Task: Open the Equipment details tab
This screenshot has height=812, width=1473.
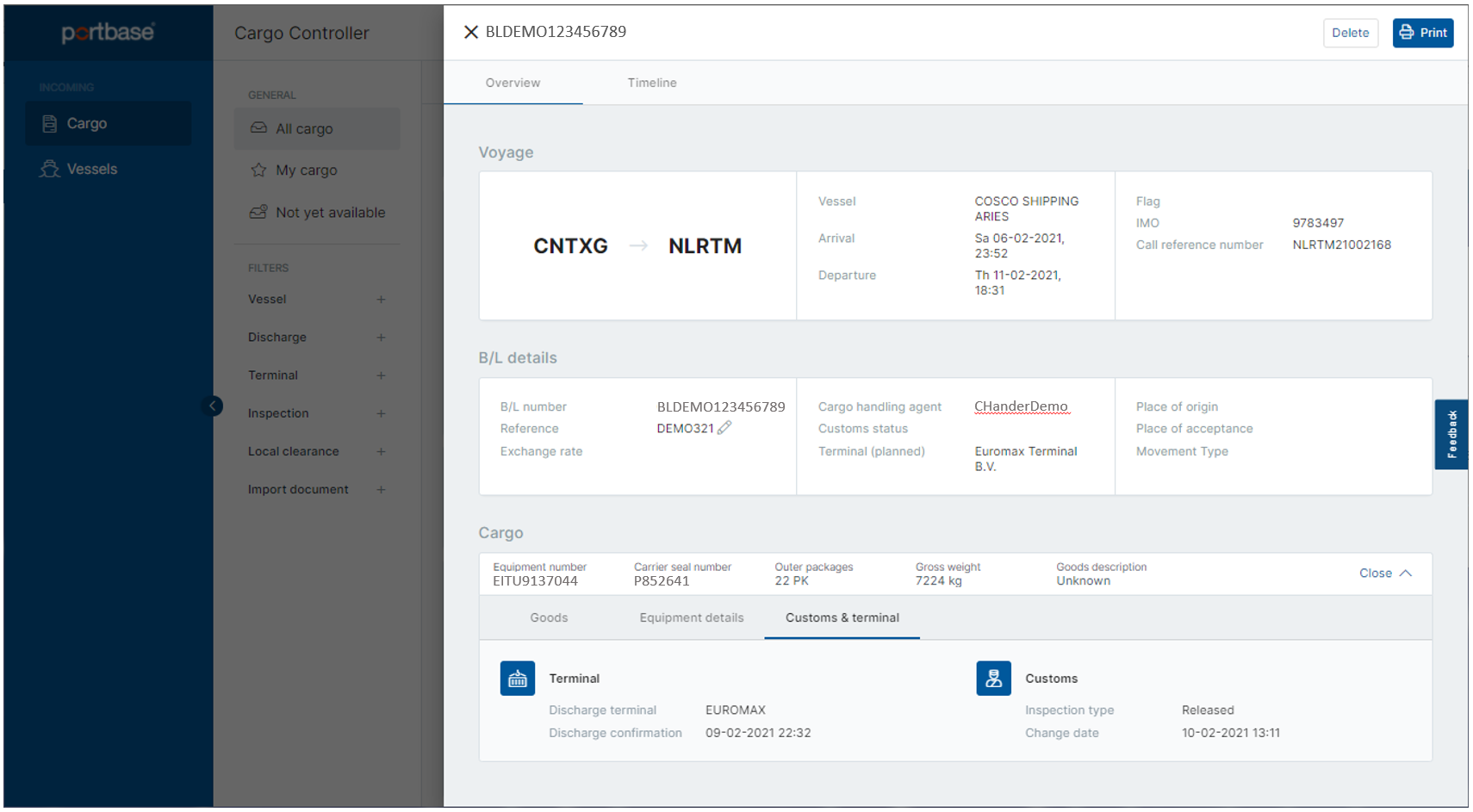Action: pyautogui.click(x=691, y=617)
